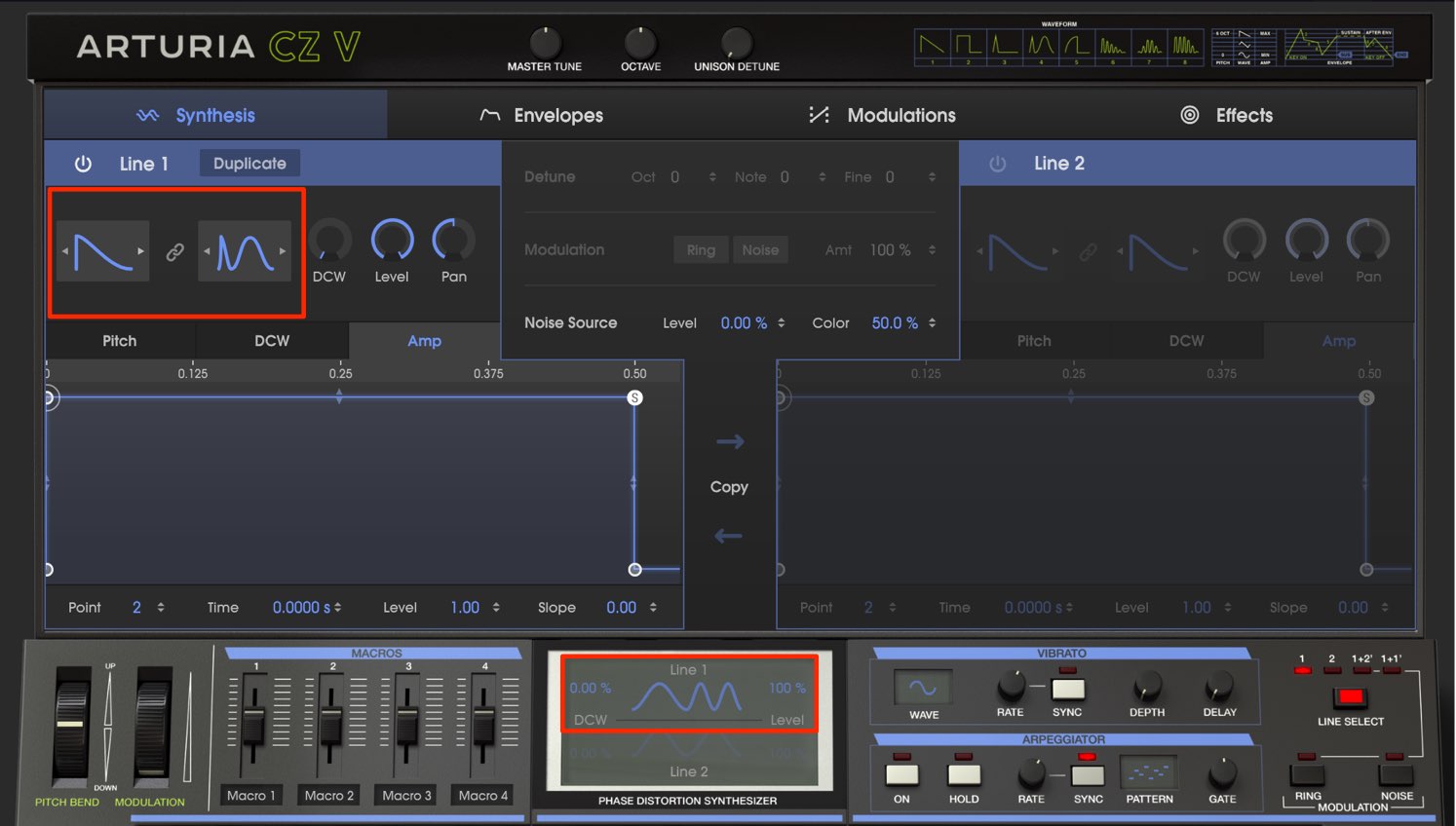
Task: Click the copy-to-Line-1 left arrow
Action: click(728, 536)
